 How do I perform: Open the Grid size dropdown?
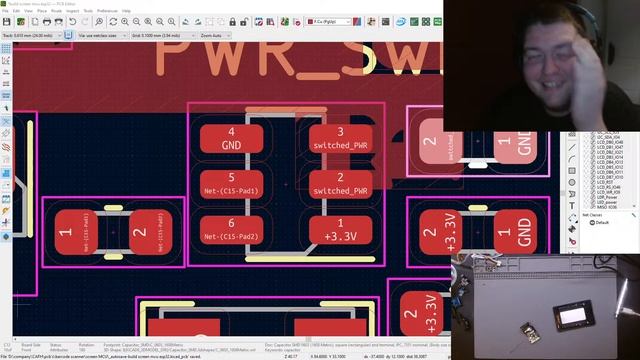click(163, 36)
